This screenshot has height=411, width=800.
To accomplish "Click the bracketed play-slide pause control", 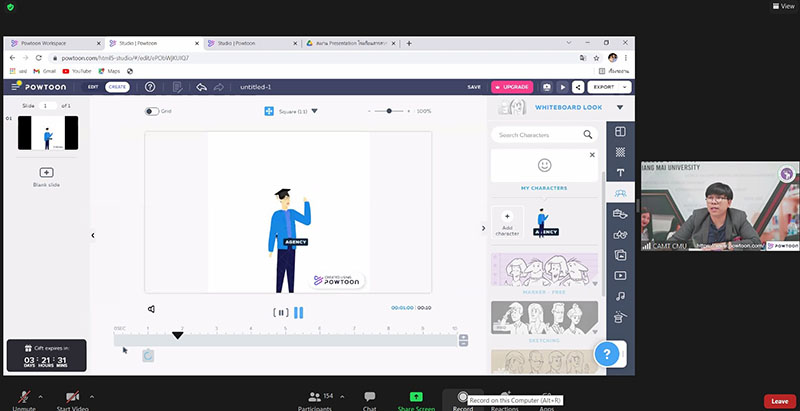I will coord(281,313).
